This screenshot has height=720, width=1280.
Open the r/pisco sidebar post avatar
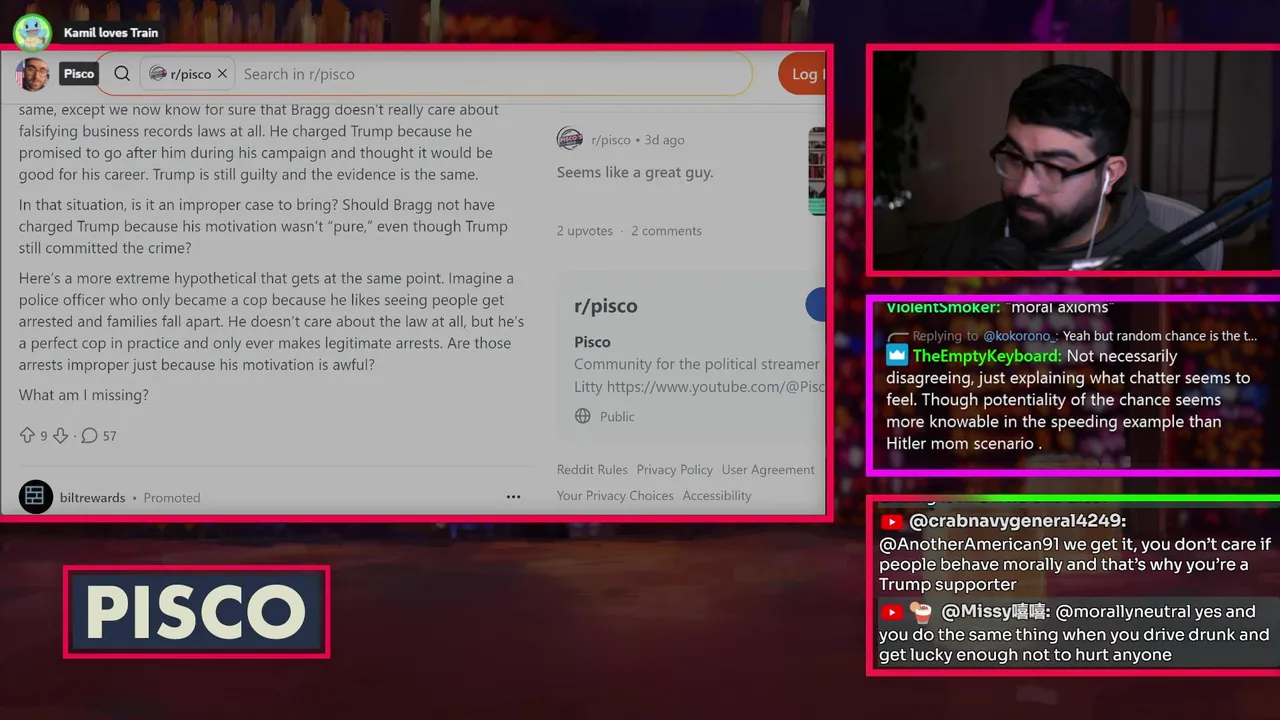pyautogui.click(x=570, y=139)
